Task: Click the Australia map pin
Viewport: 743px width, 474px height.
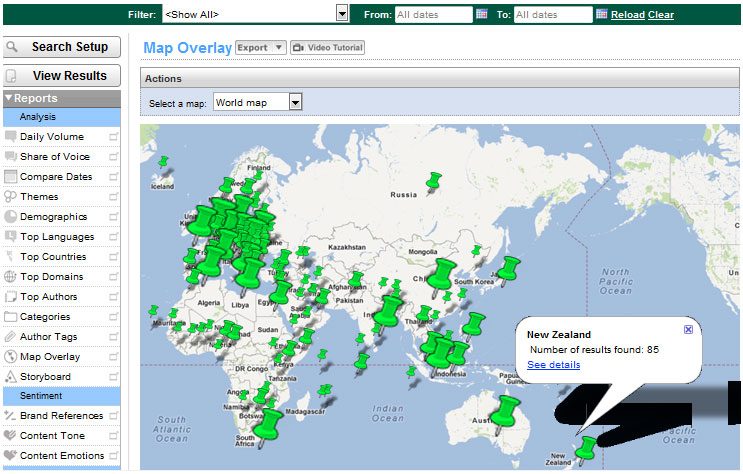Action: coord(506,411)
